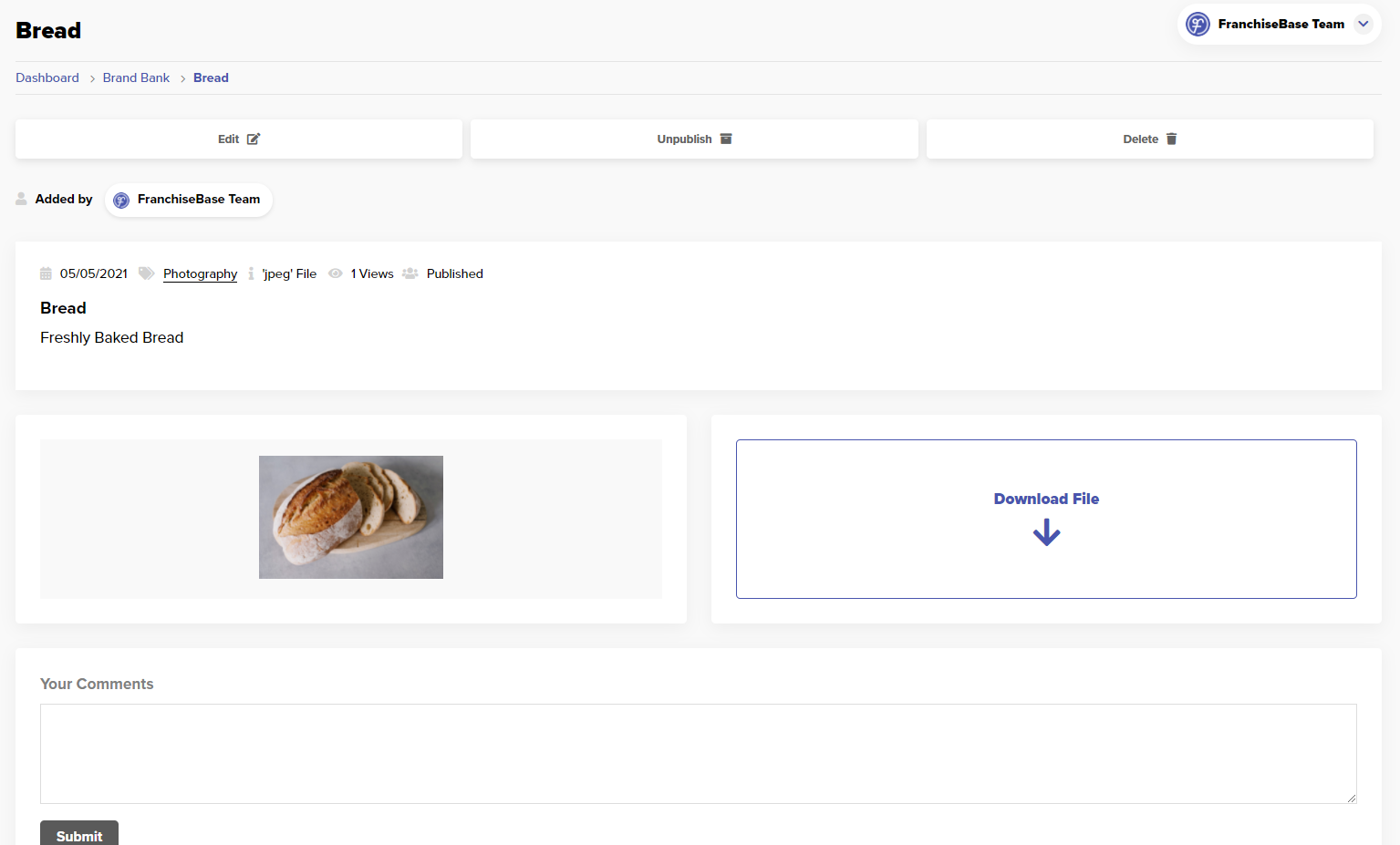
Task: Click the Download File text
Action: (x=1046, y=500)
